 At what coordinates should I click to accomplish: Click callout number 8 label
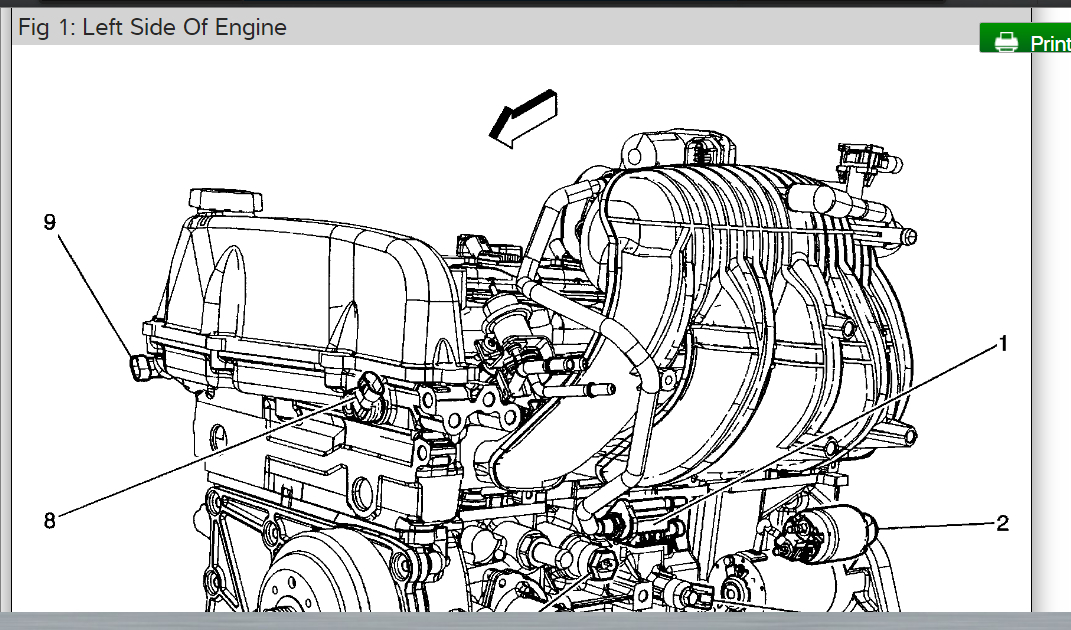tap(50, 519)
